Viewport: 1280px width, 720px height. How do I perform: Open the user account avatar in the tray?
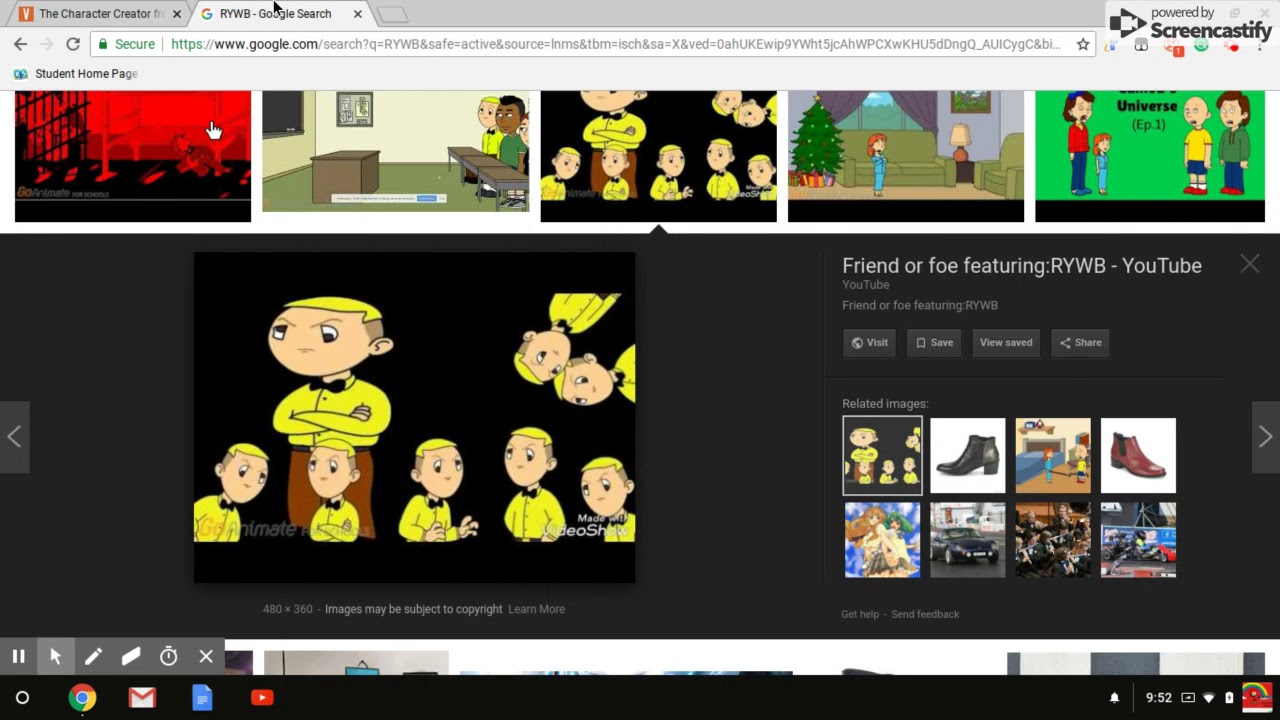click(x=1256, y=697)
